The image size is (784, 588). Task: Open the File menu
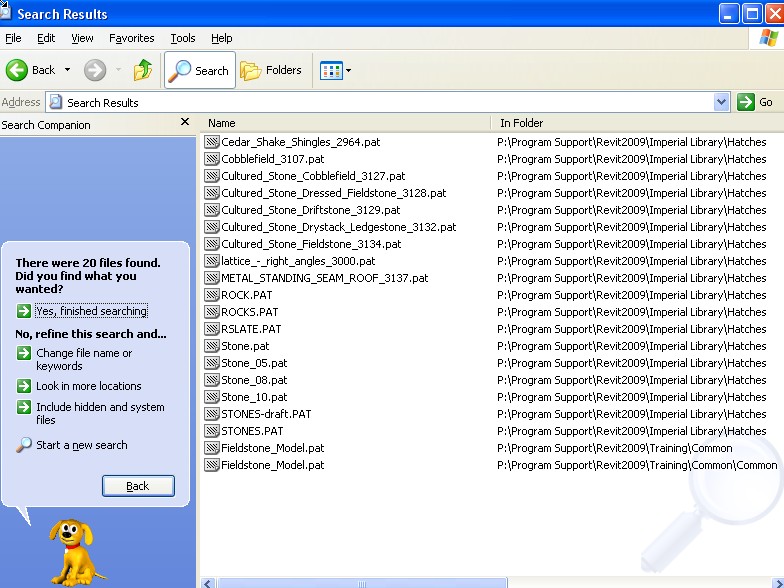(x=13, y=38)
